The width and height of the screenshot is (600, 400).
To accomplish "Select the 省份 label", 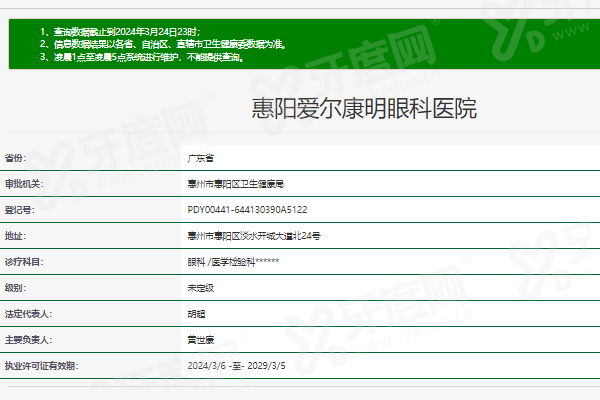I will click(15, 158).
